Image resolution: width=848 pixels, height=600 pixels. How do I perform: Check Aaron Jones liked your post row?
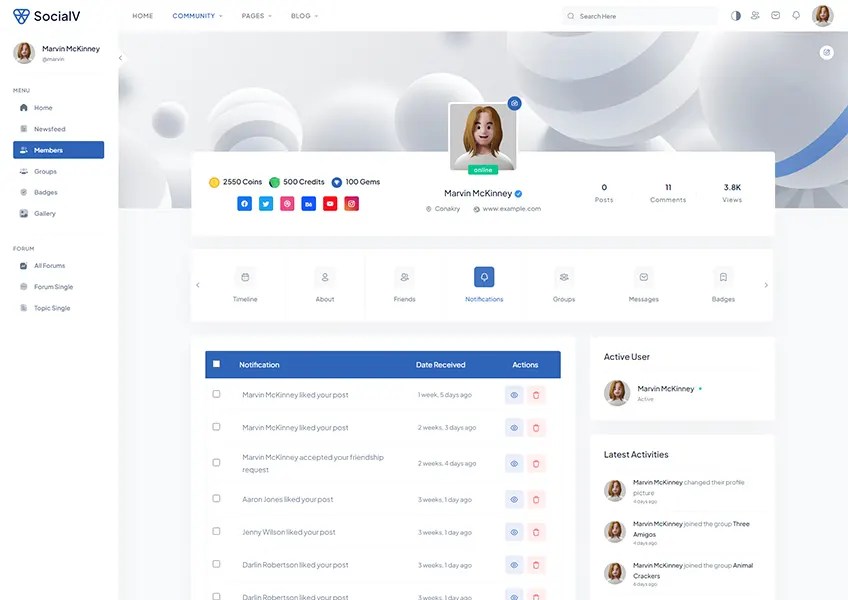point(216,498)
